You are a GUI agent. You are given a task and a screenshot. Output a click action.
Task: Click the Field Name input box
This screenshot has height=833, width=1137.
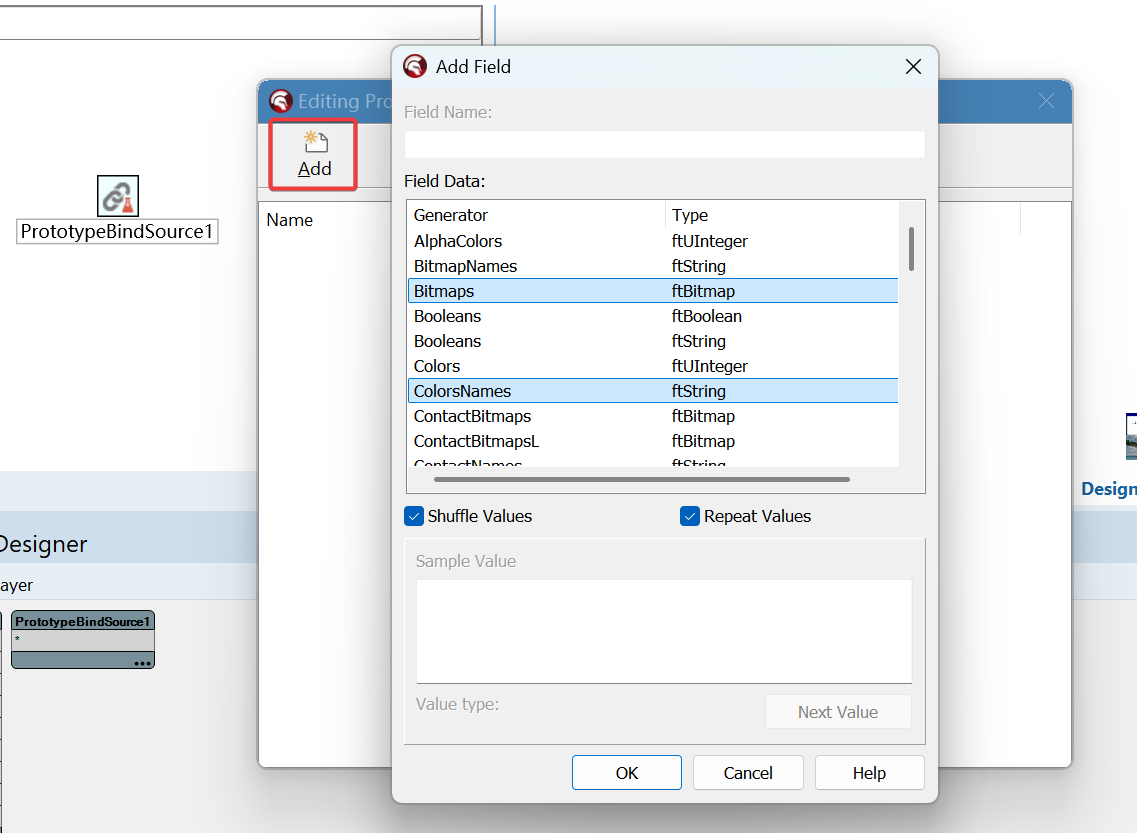(x=664, y=144)
